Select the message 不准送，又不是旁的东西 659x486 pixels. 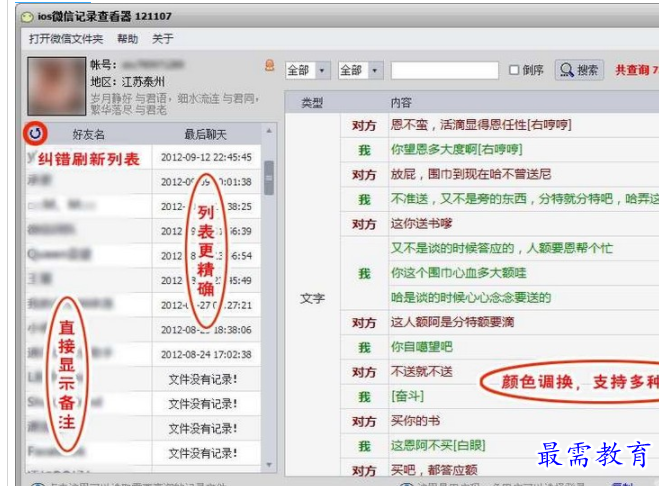pyautogui.click(x=524, y=199)
